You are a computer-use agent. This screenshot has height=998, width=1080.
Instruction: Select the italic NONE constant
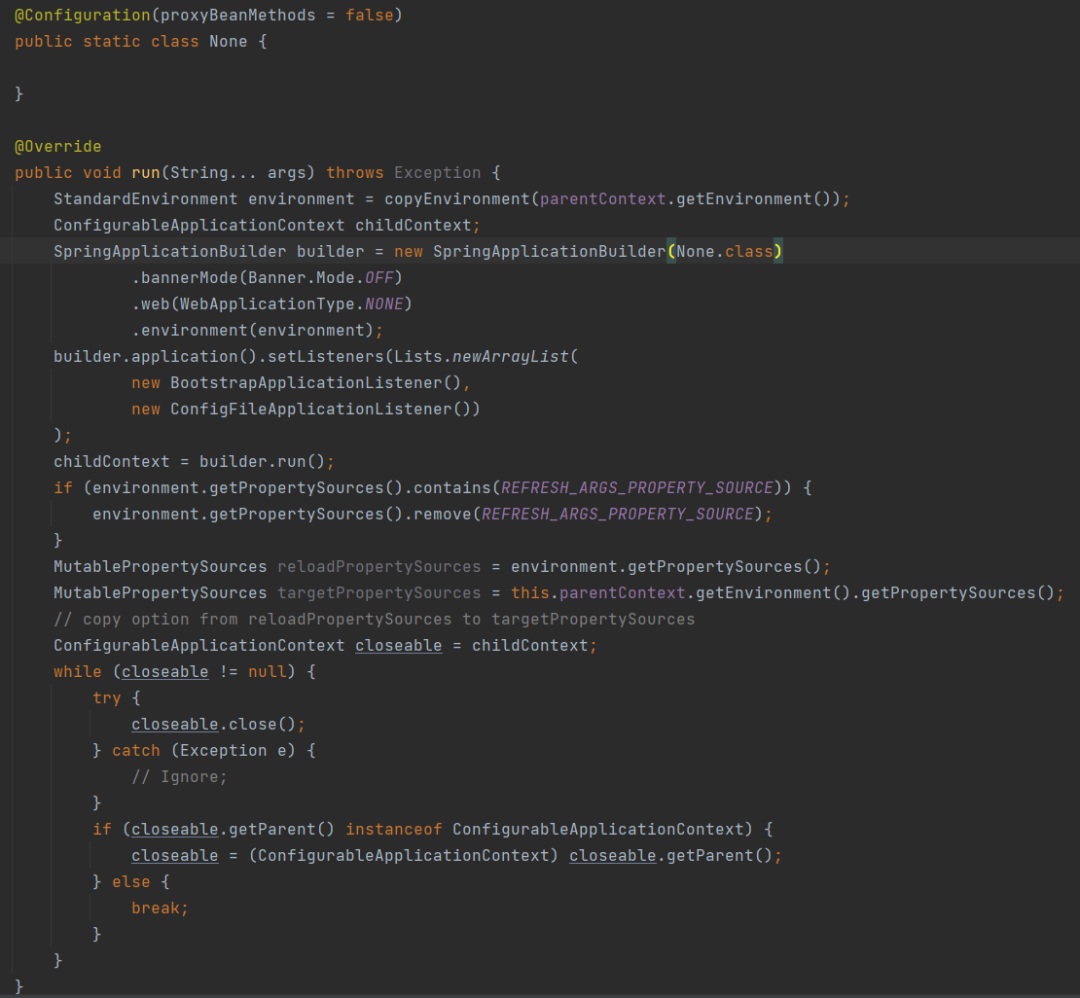coord(384,304)
